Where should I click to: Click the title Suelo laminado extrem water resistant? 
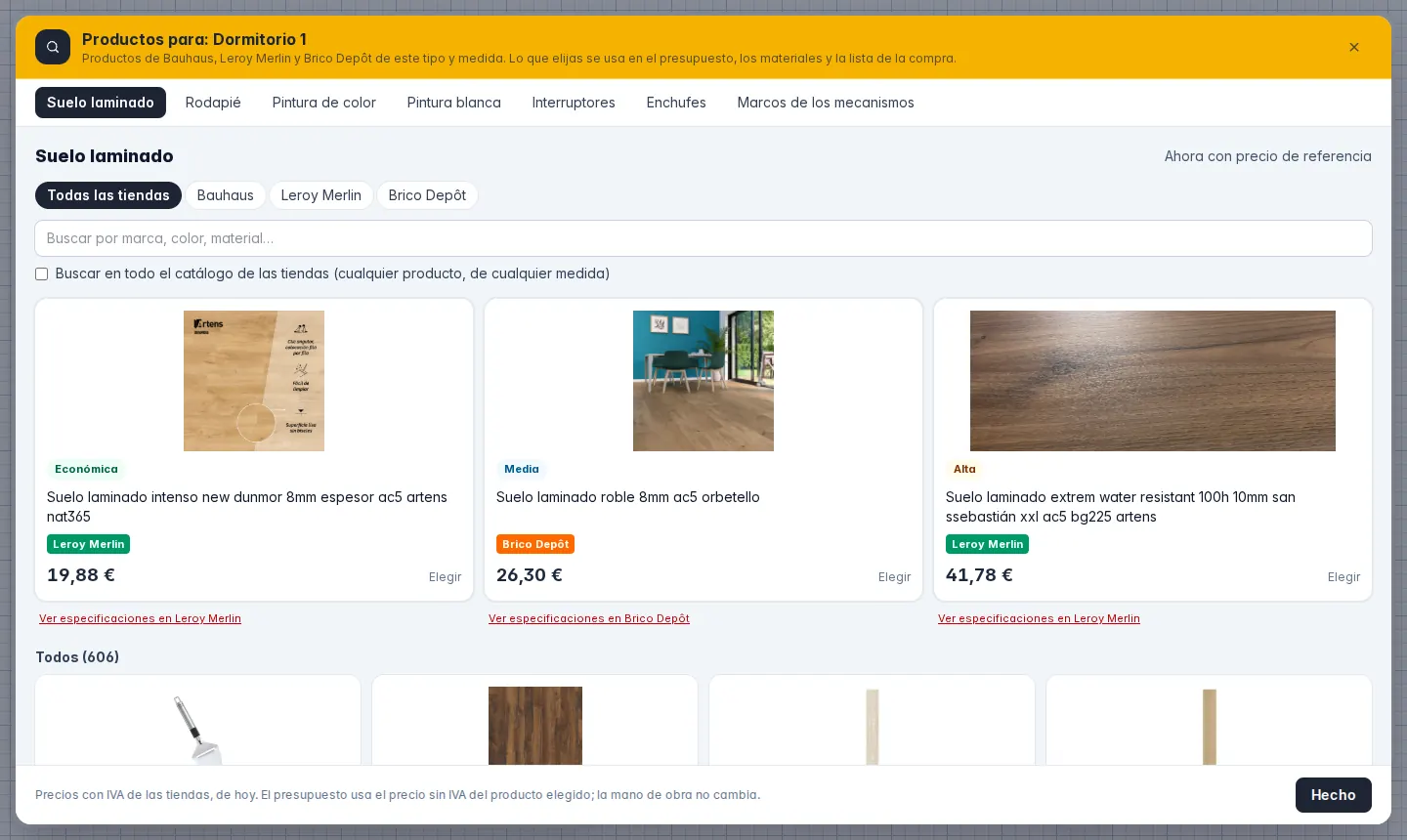pos(1121,507)
